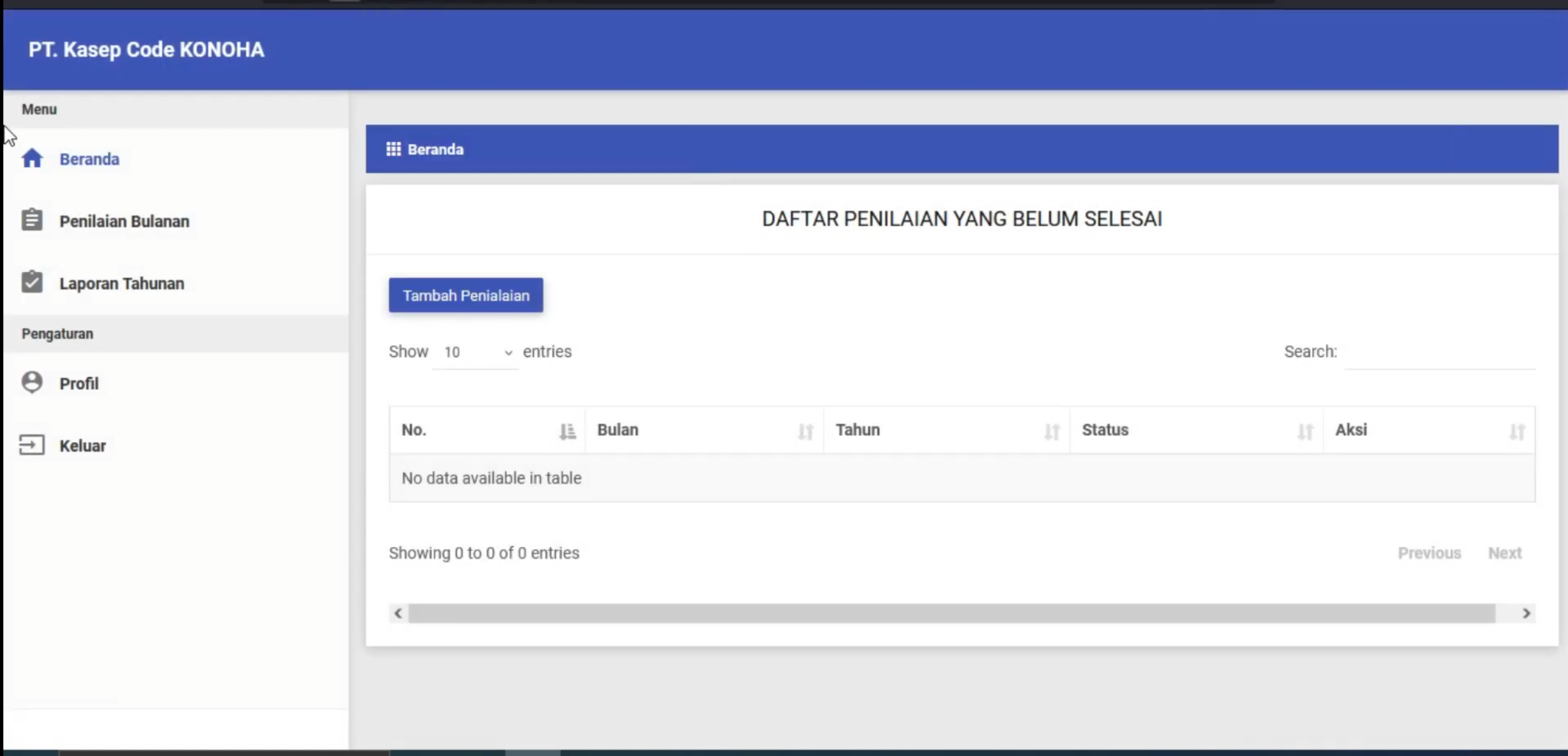Click the Aksi column header
Image resolution: width=1568 pixels, height=756 pixels.
pos(1429,430)
